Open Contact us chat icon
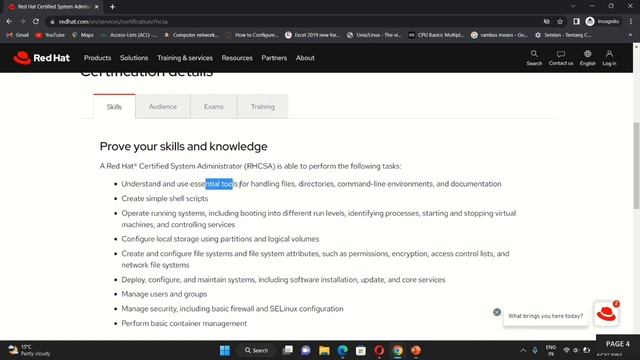The height and width of the screenshot is (360, 640). 561,58
